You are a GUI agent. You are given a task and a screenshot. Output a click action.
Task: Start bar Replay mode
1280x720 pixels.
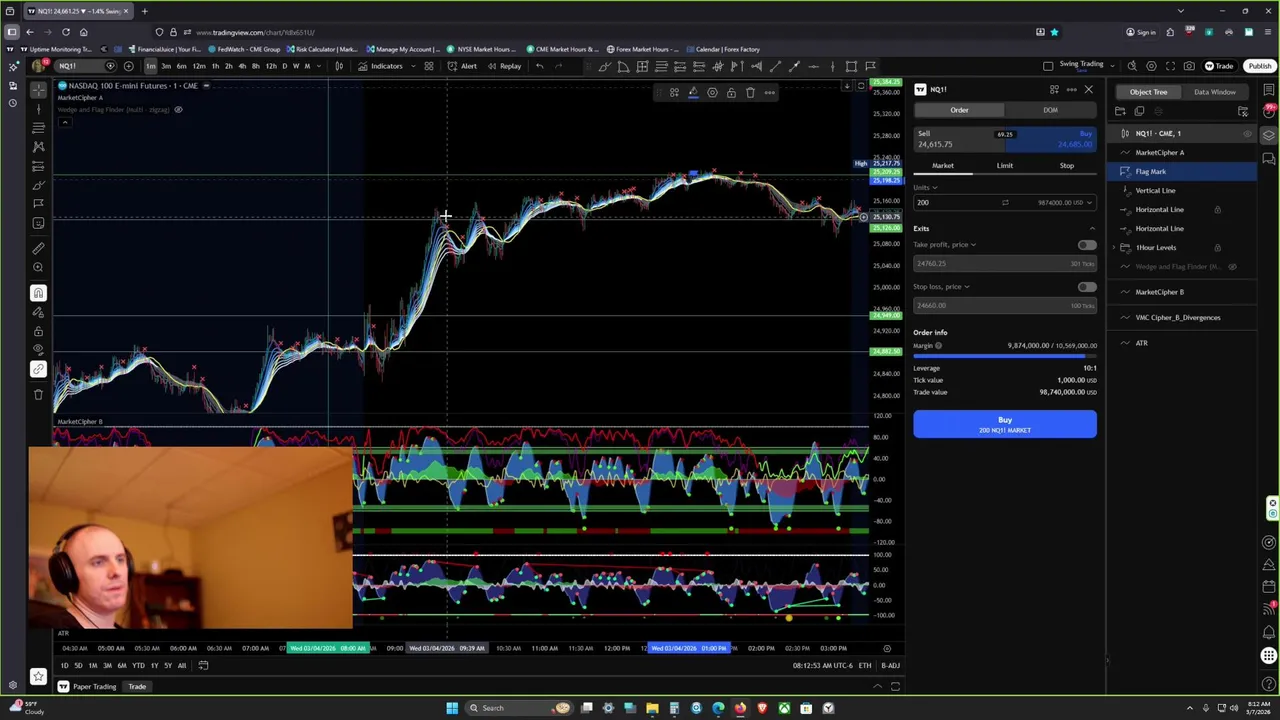pyautogui.click(x=504, y=66)
